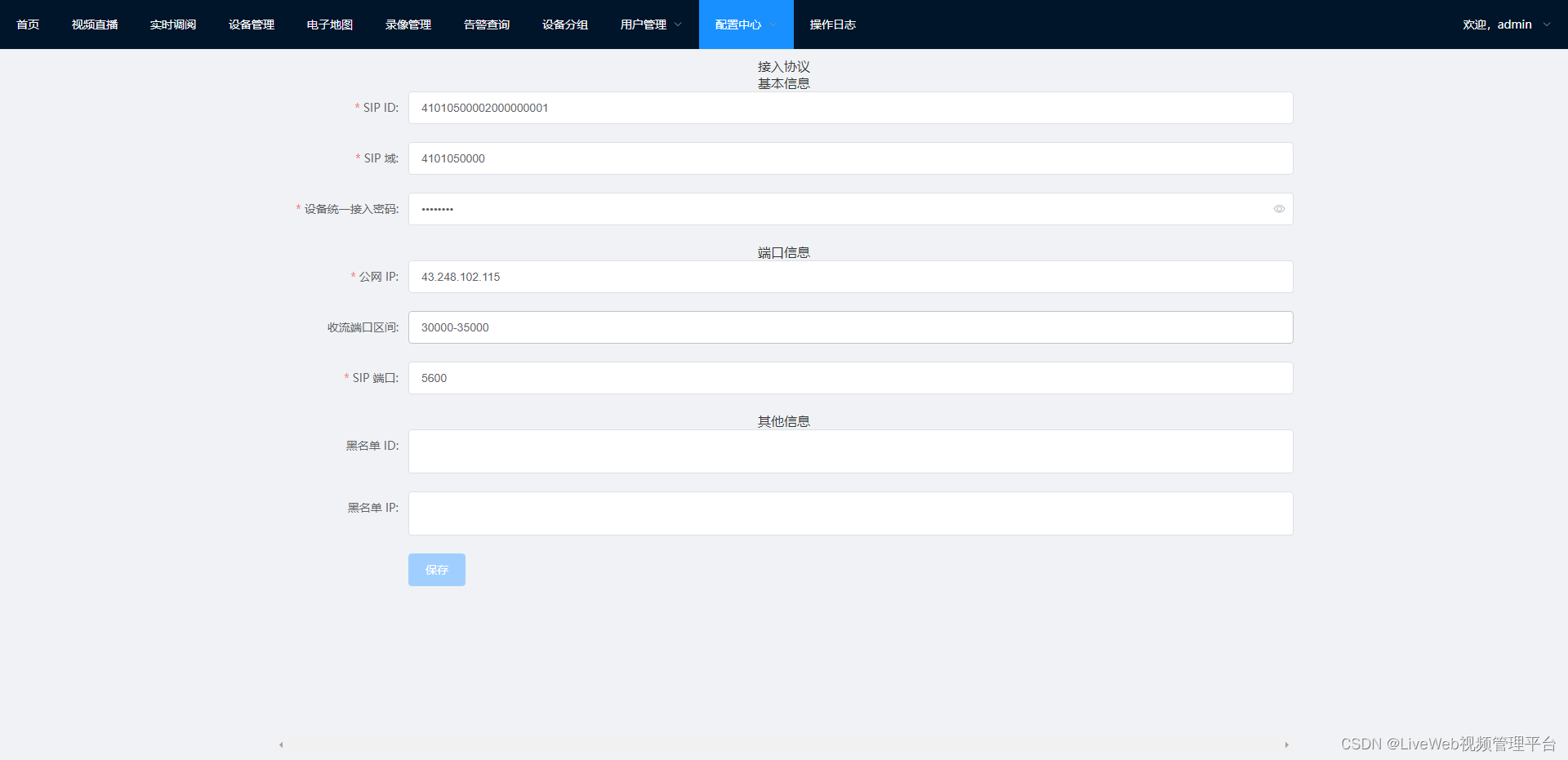Click the 设备统一接入密码 field label

point(352,209)
